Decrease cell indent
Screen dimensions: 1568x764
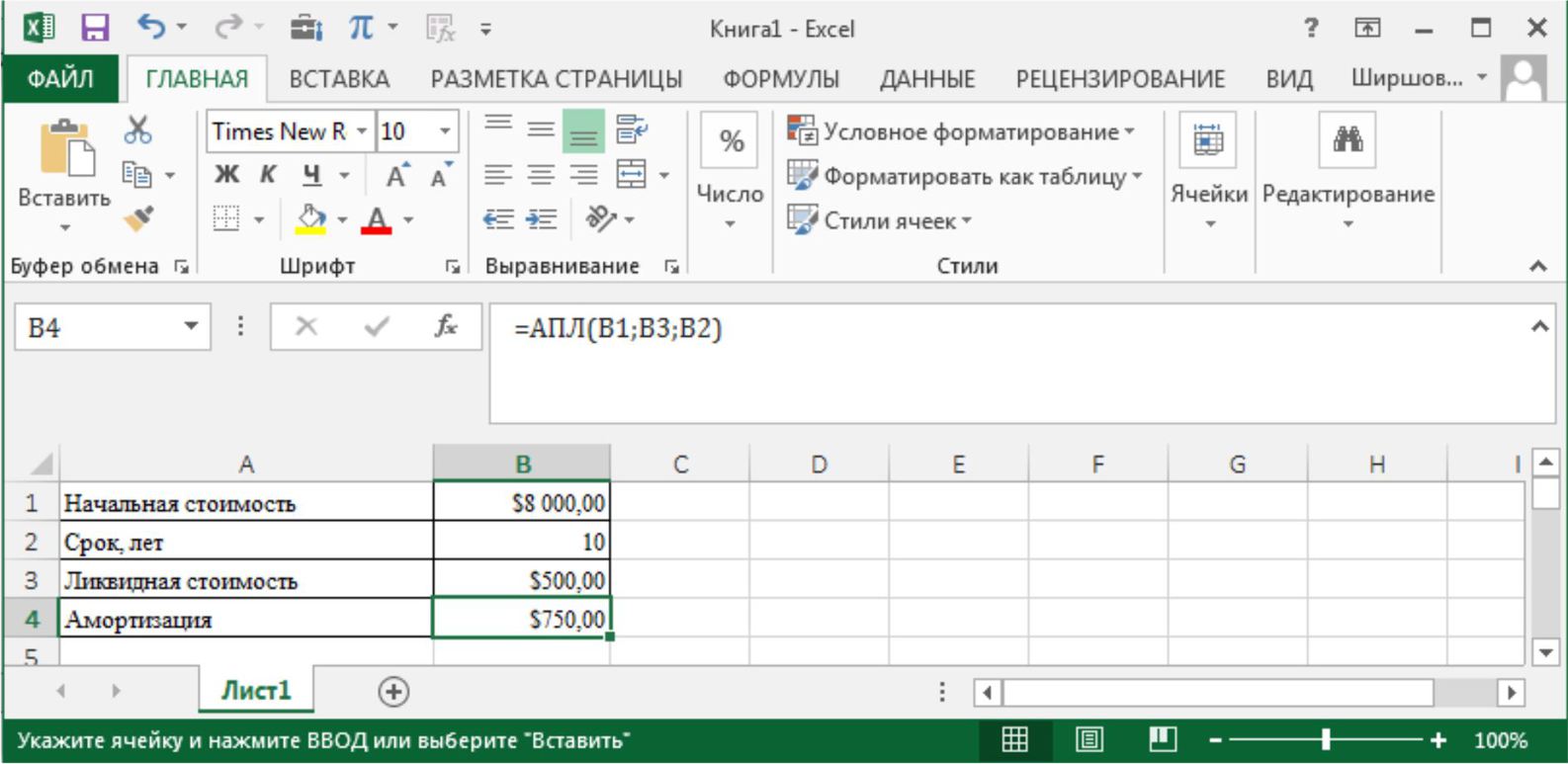pos(498,218)
